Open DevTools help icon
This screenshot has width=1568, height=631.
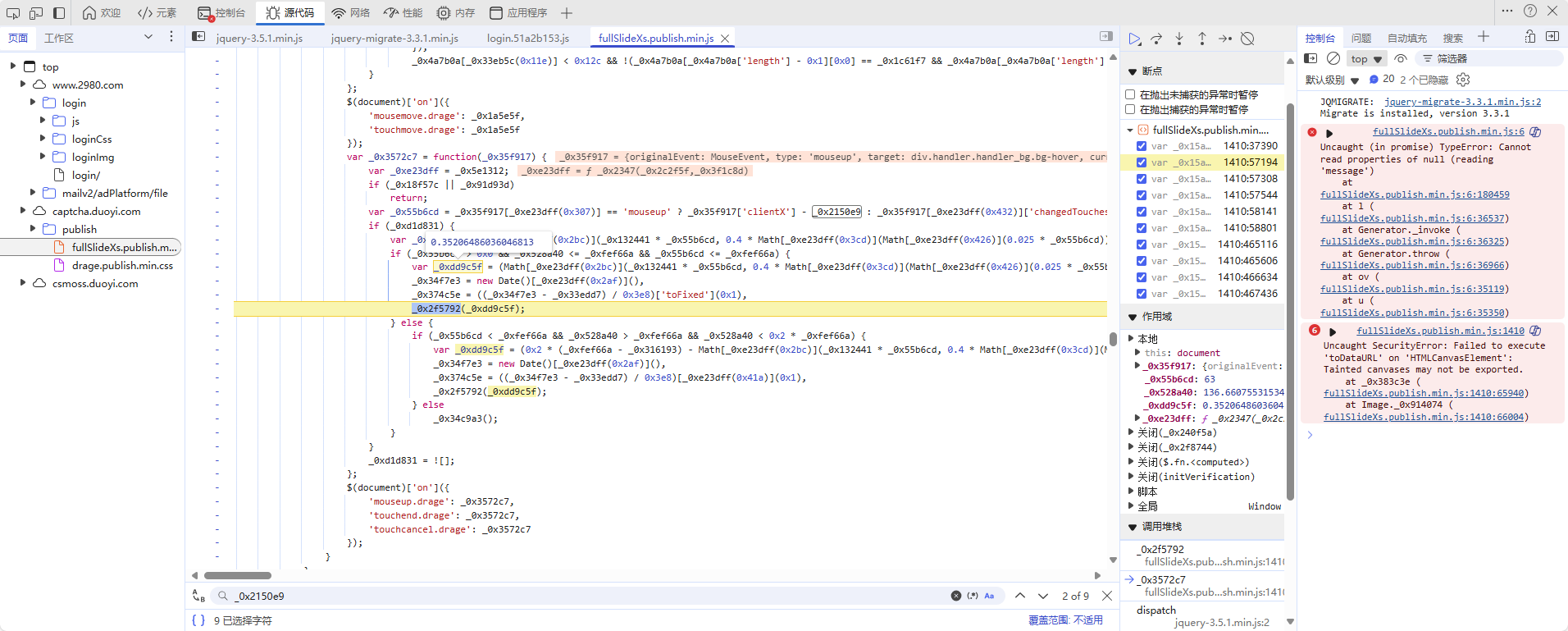(1530, 11)
